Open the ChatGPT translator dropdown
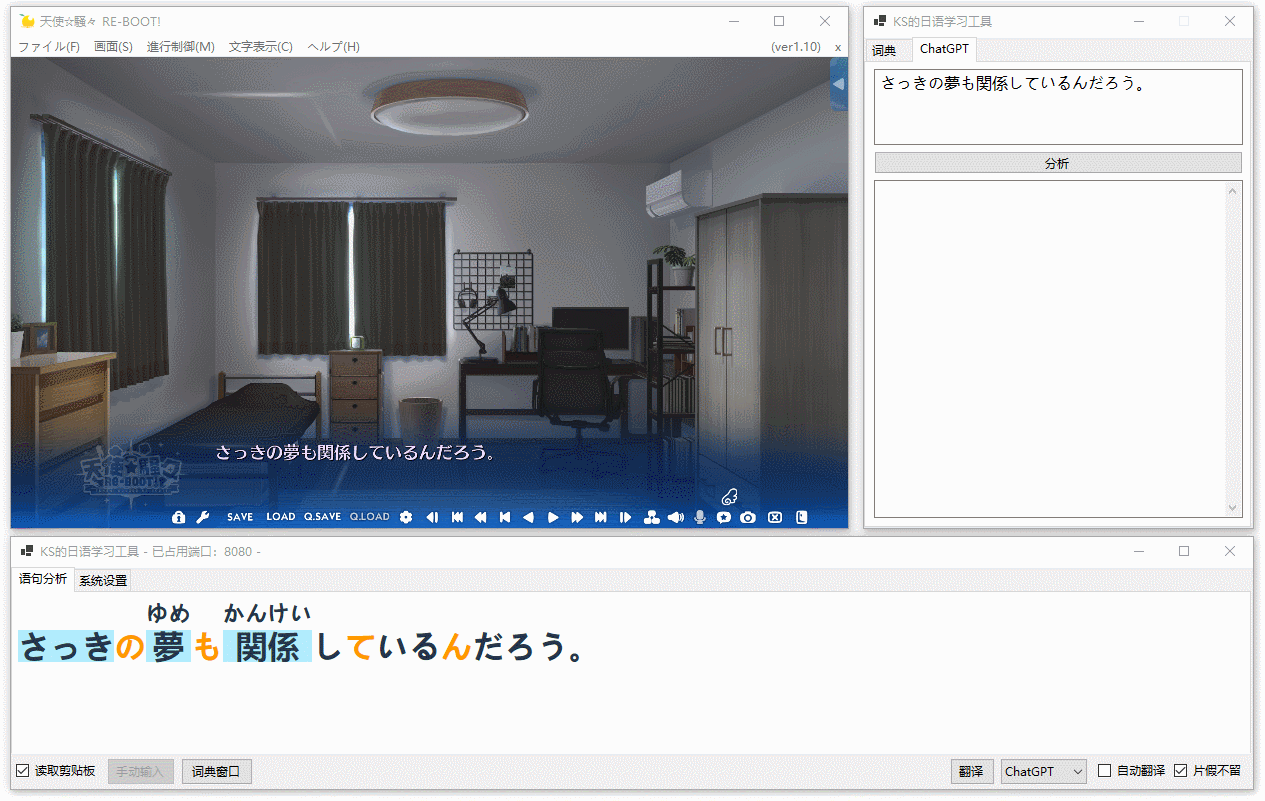The image size is (1265, 801). pos(1044,771)
